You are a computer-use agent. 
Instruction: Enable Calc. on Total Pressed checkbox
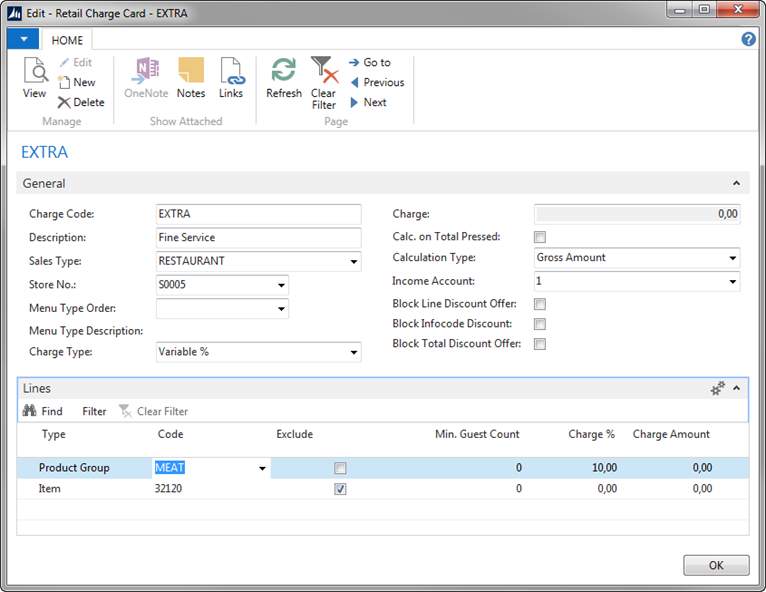coord(540,237)
